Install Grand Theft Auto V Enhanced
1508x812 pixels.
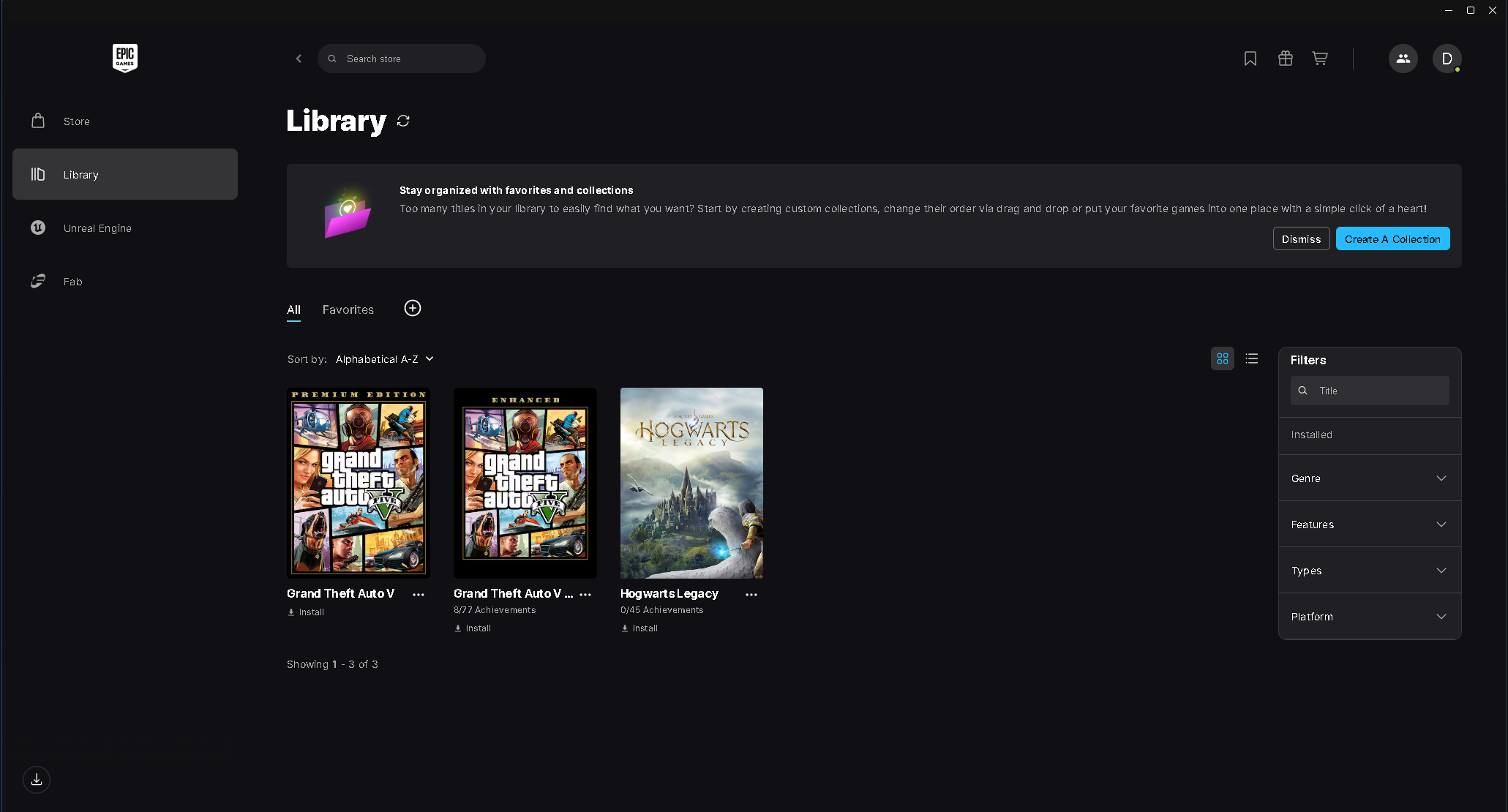click(473, 628)
